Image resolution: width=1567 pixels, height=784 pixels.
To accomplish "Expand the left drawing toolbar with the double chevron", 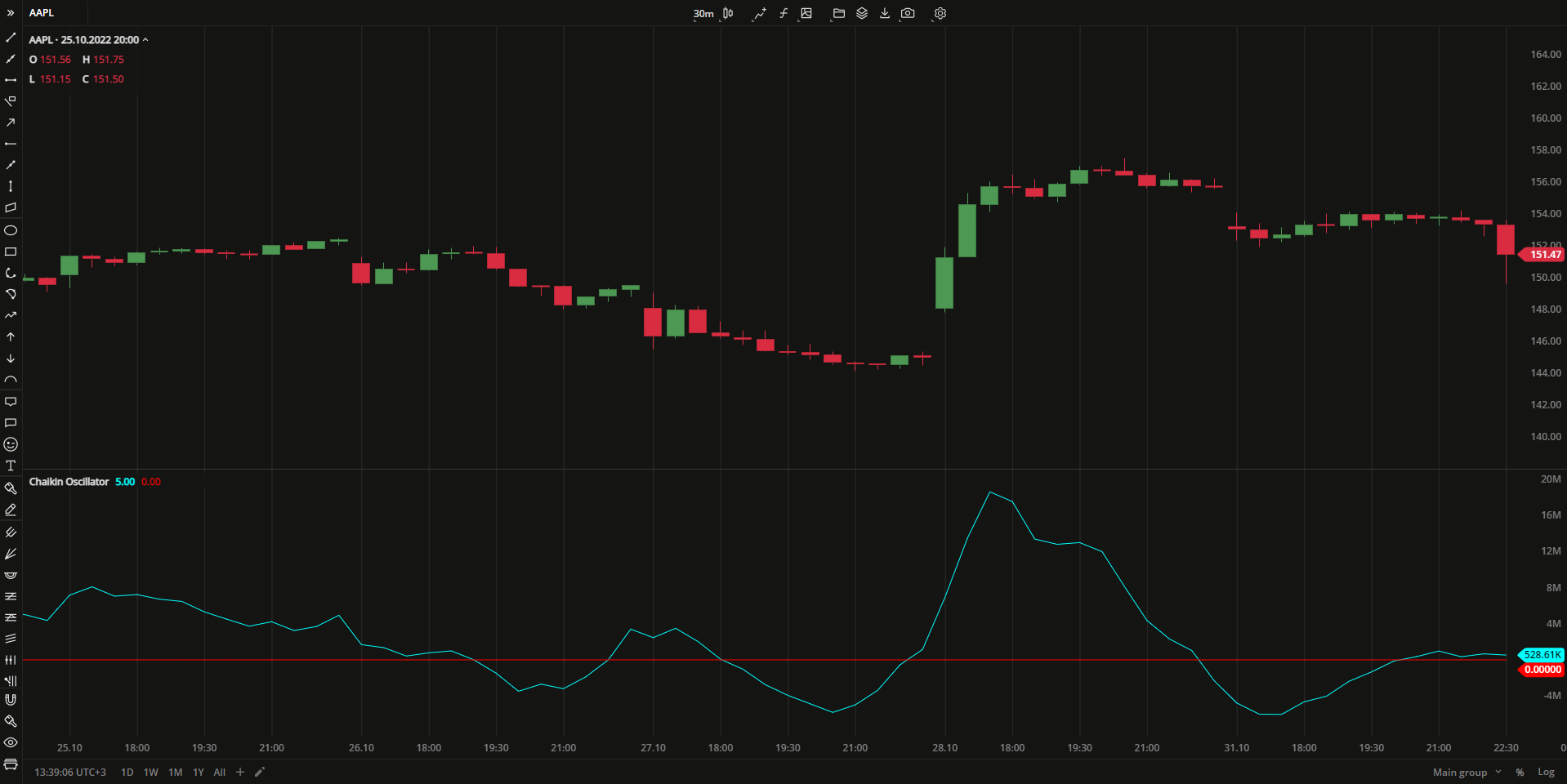I will [11, 13].
